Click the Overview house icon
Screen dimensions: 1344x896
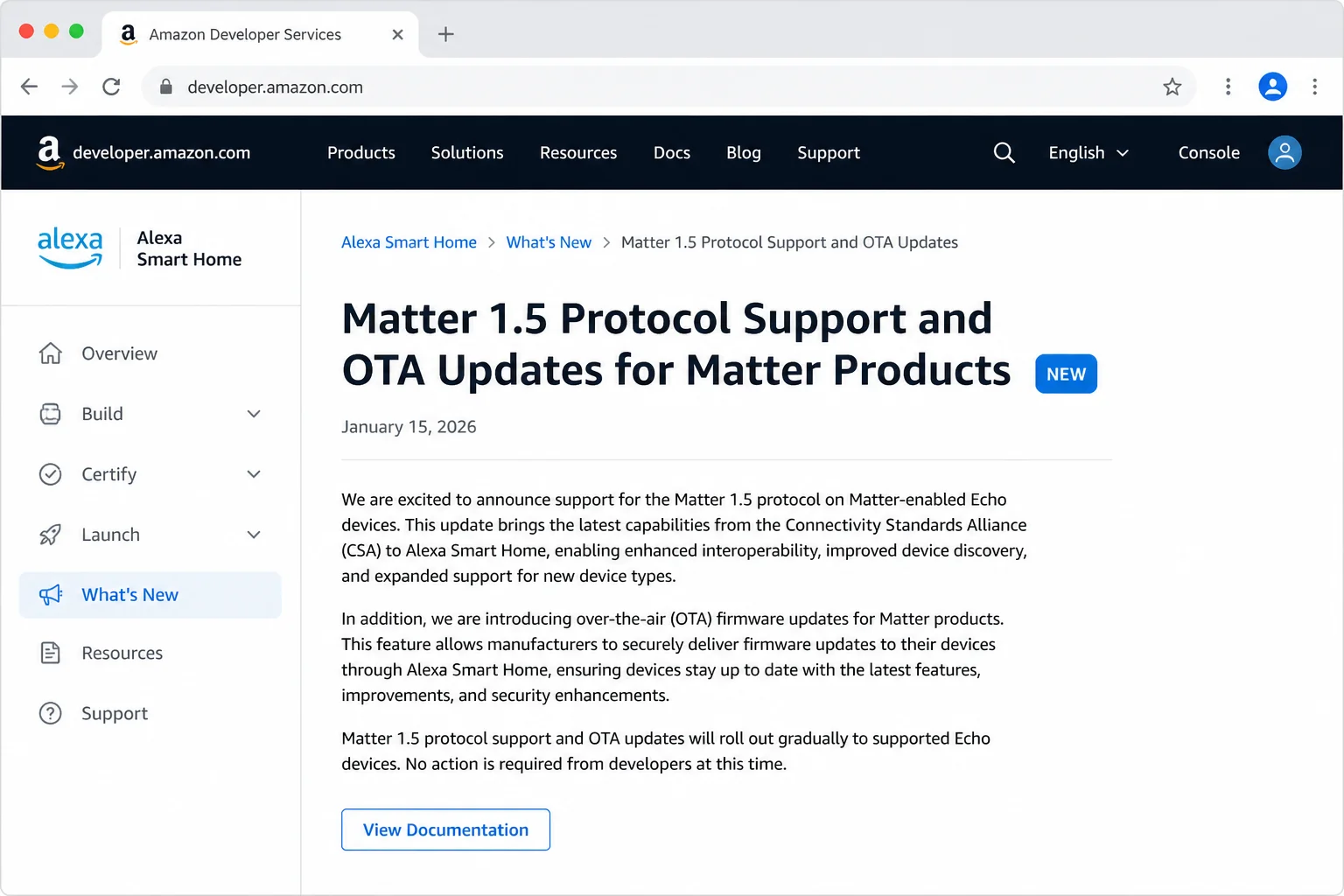[x=51, y=353]
